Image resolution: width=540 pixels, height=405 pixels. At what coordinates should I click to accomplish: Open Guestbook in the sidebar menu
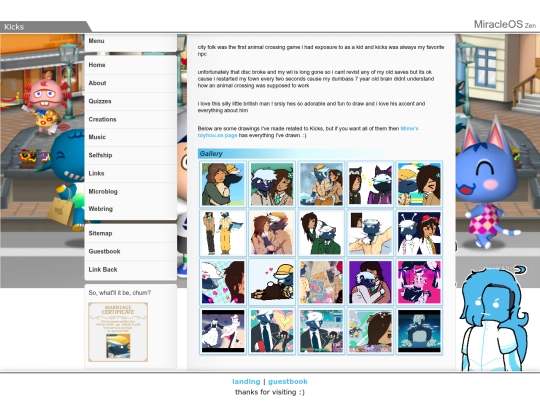(x=131, y=251)
